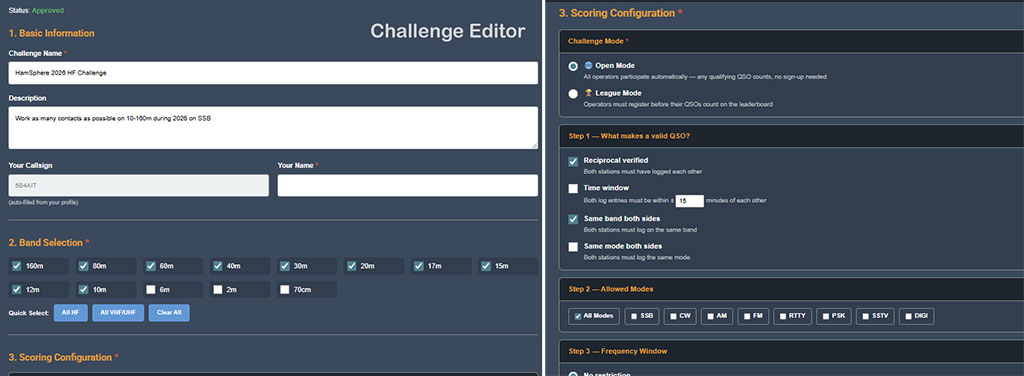Click the '2. Band Selection' heading
Image resolution: width=1024 pixels, height=376 pixels.
(46, 243)
